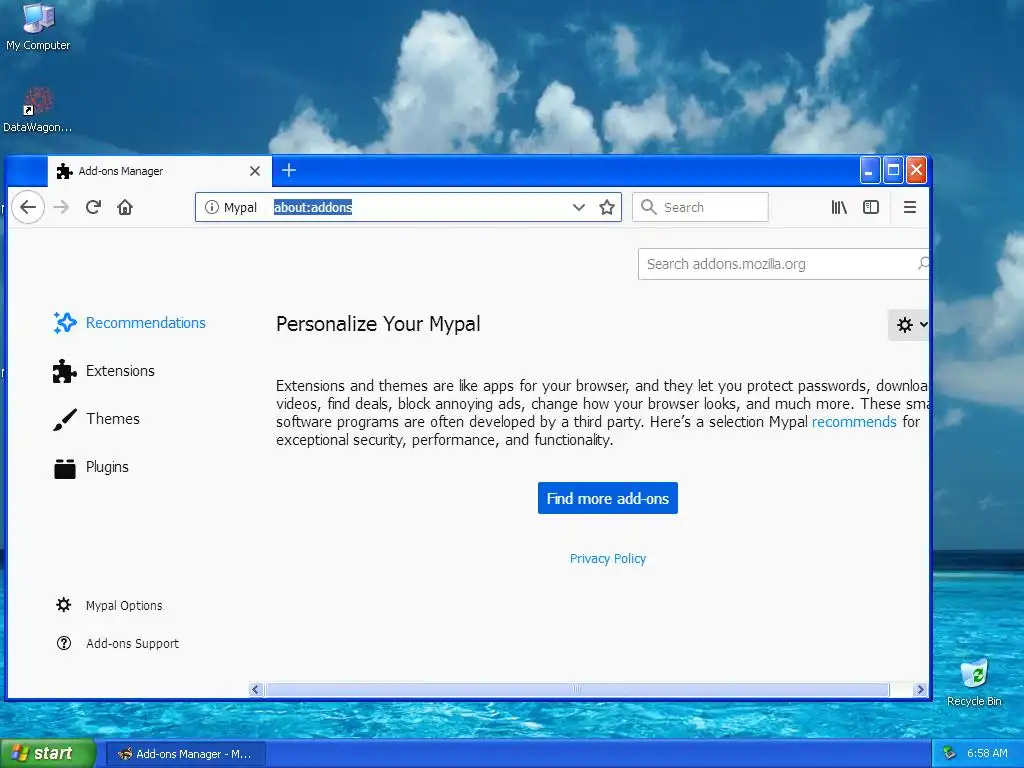1024x768 pixels.
Task: Open the home page via house icon
Action: click(x=125, y=207)
